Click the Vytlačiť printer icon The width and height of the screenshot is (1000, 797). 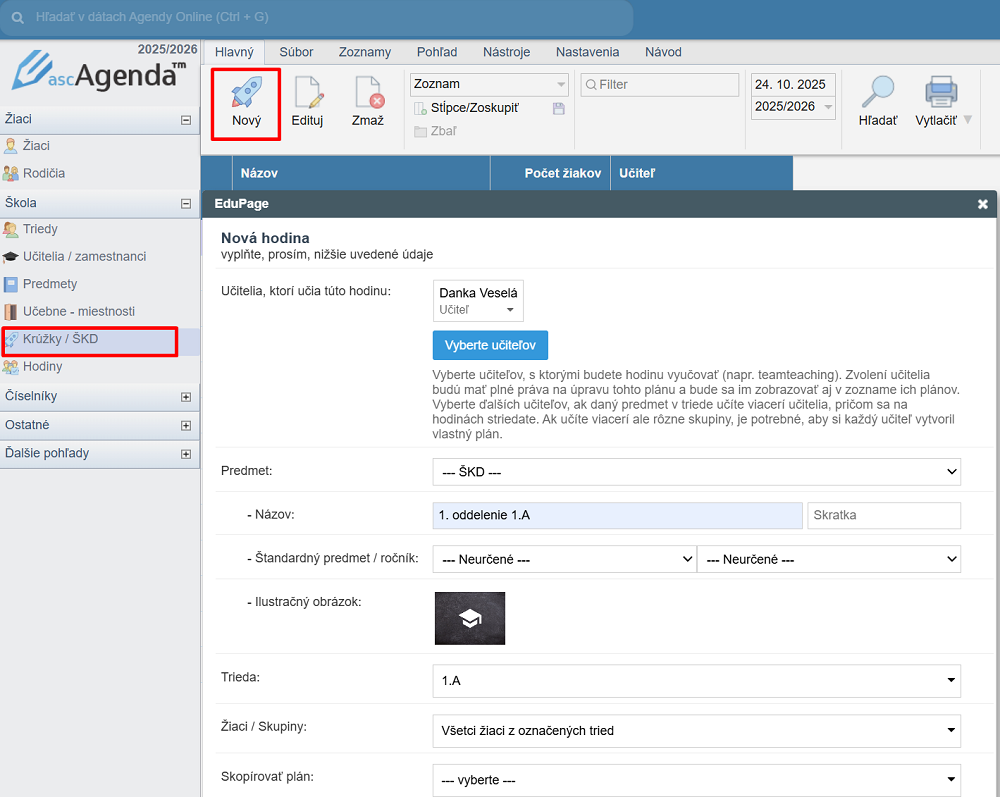point(940,92)
